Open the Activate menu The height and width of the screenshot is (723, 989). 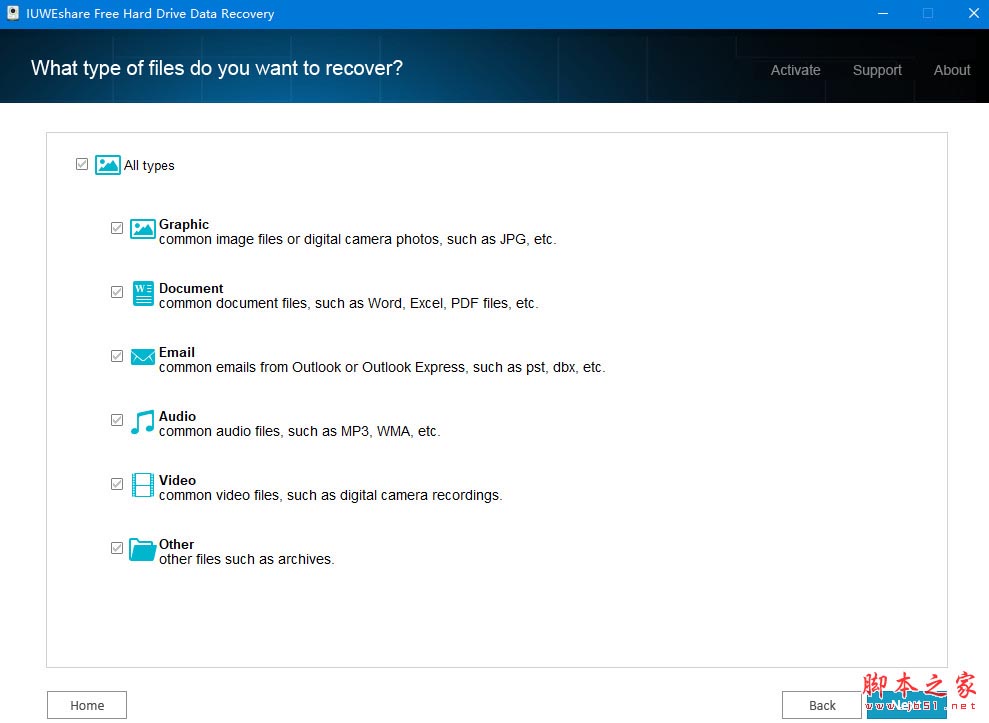[795, 70]
